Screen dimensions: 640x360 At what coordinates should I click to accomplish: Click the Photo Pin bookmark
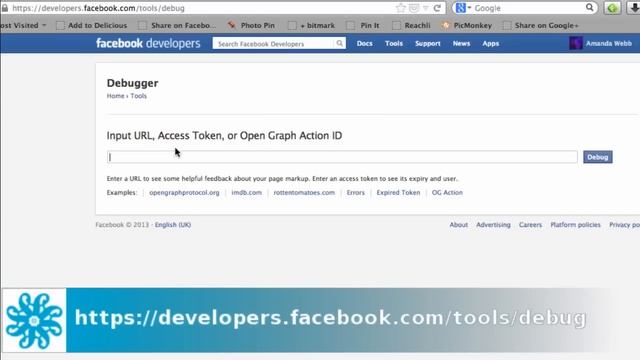(x=251, y=25)
